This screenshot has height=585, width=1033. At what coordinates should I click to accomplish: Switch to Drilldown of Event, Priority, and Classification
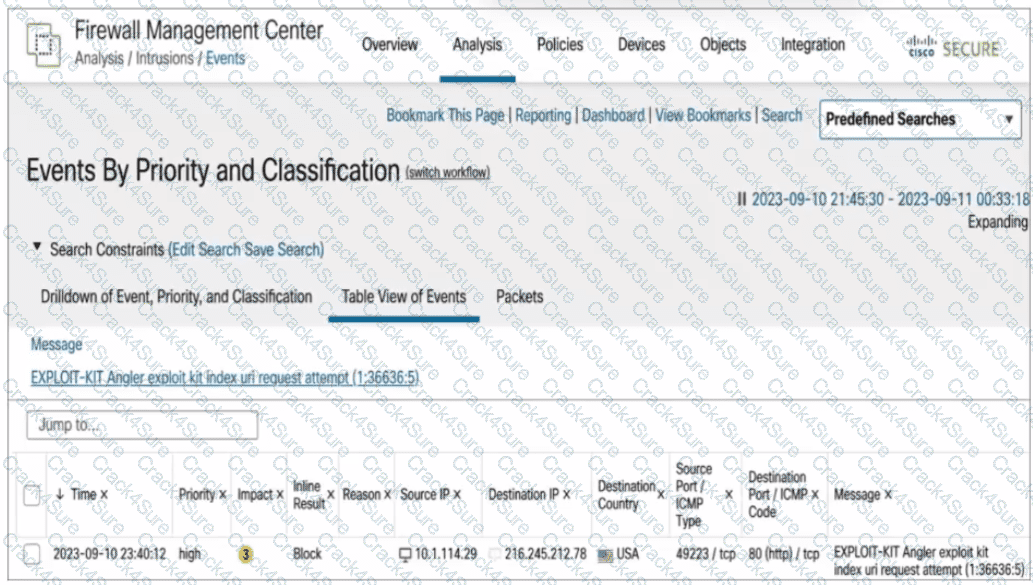coord(177,296)
